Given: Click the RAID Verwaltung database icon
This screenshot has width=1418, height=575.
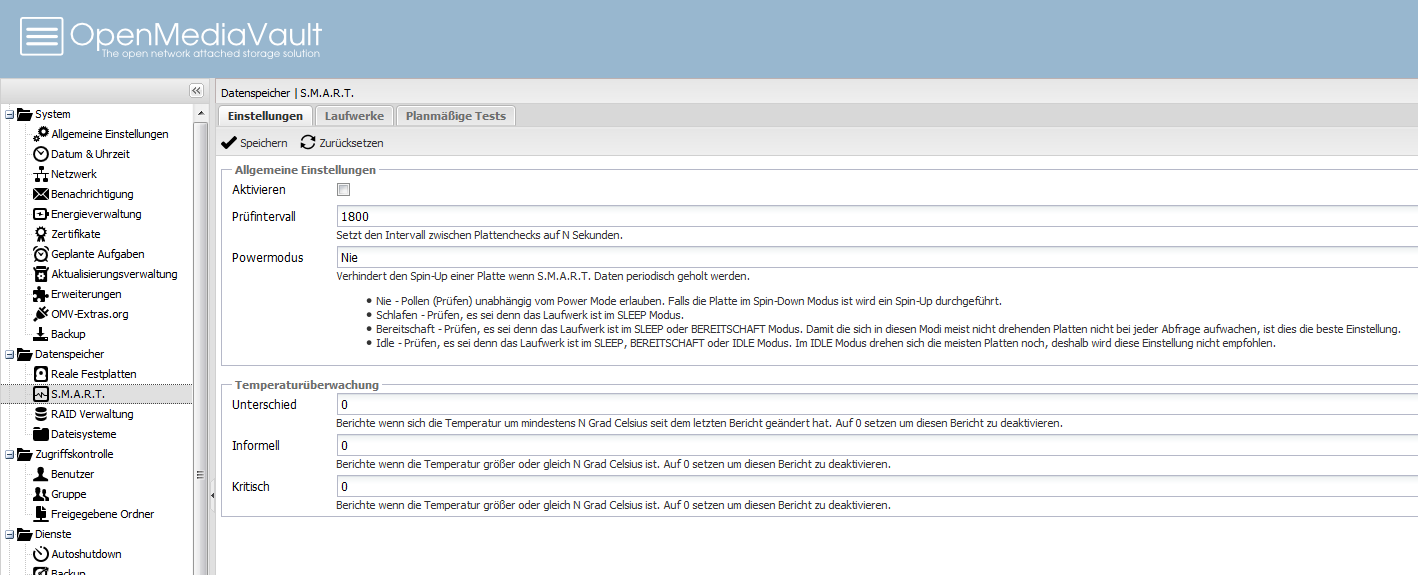Looking at the screenshot, I should 41,414.
